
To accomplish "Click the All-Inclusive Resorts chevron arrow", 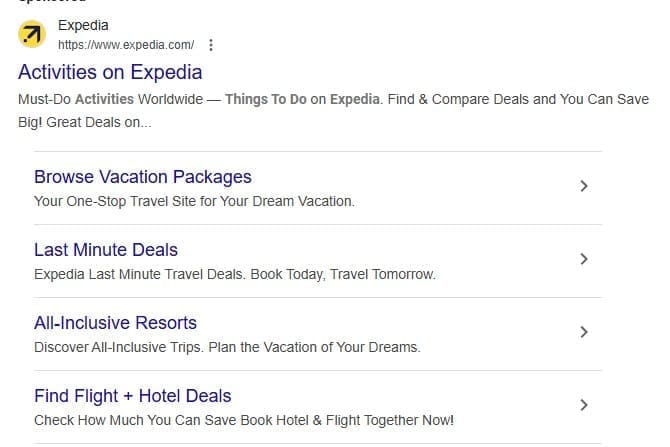I will point(584,333).
